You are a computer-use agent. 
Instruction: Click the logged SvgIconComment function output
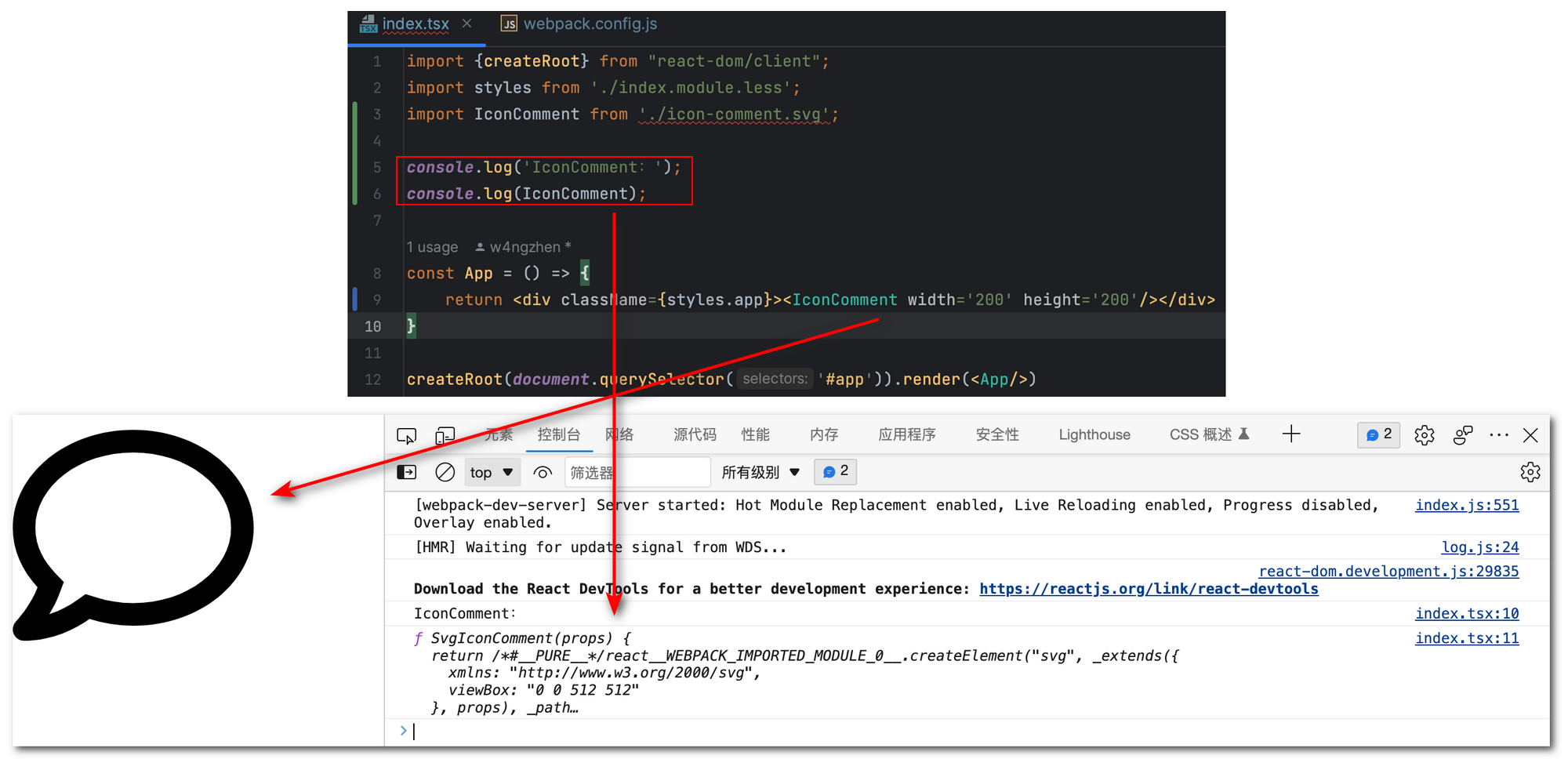coord(796,673)
